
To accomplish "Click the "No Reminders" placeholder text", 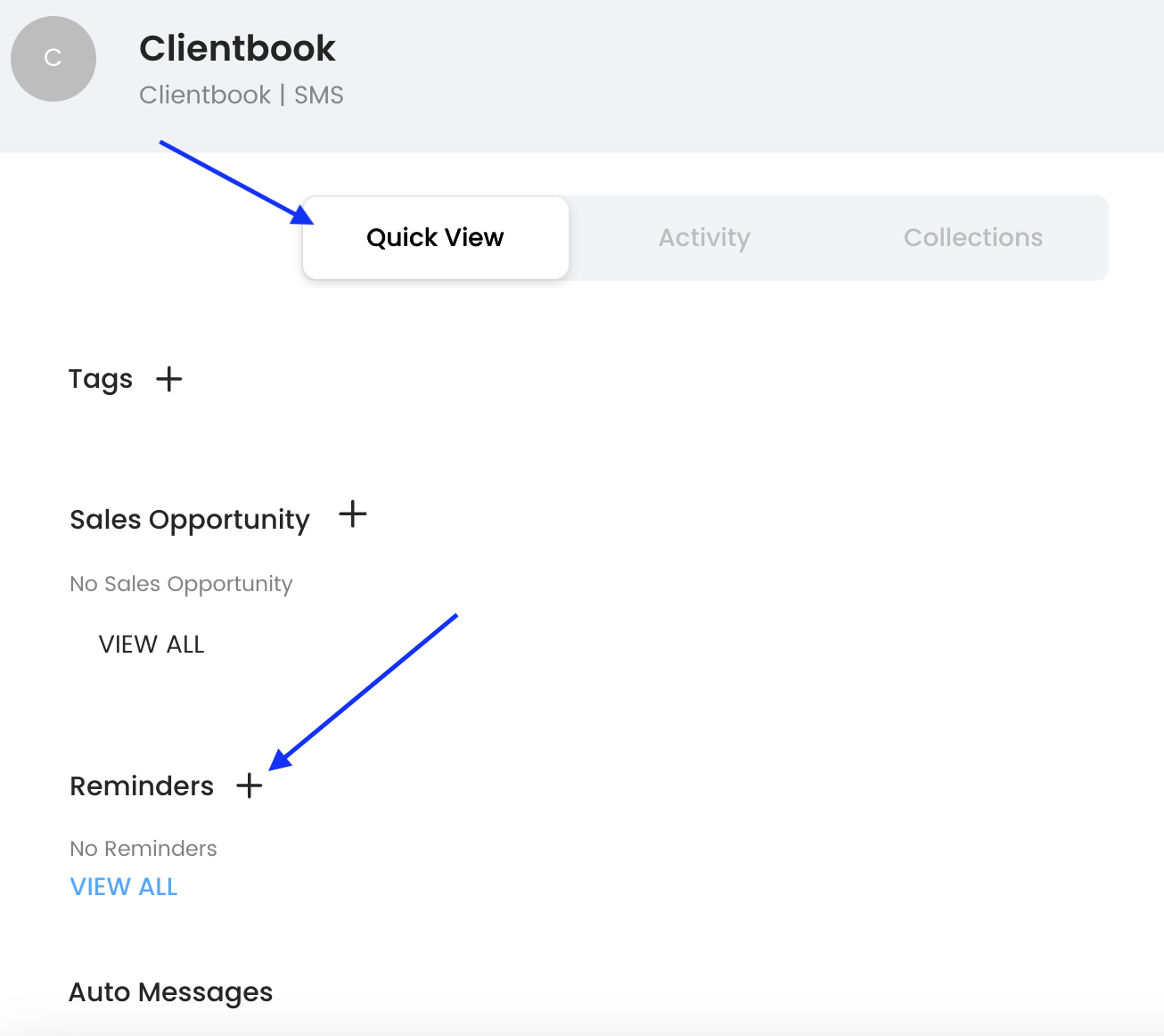I will pos(143,849).
